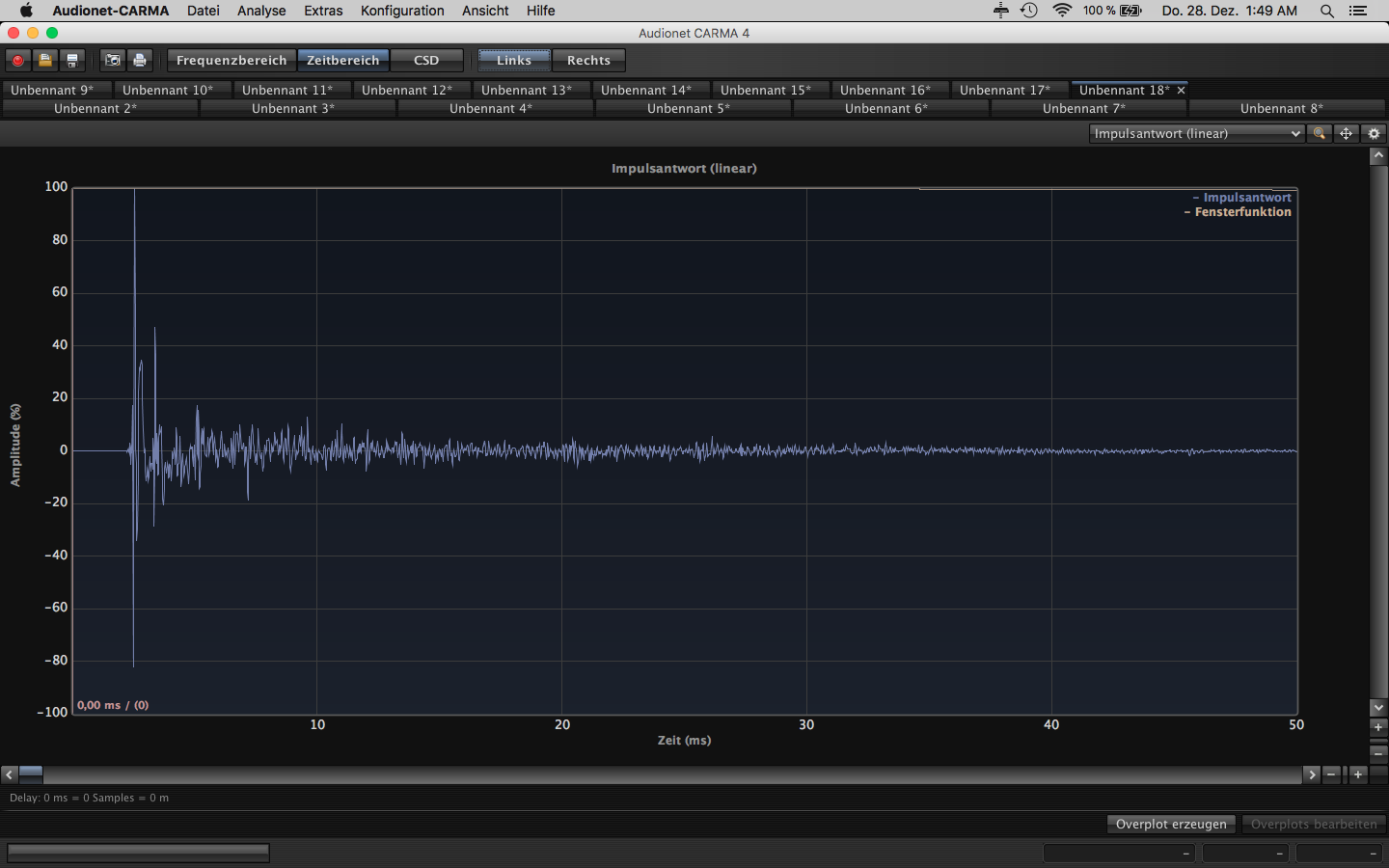This screenshot has width=1389, height=868.
Task: Select the Rechts channel
Action: point(588,60)
